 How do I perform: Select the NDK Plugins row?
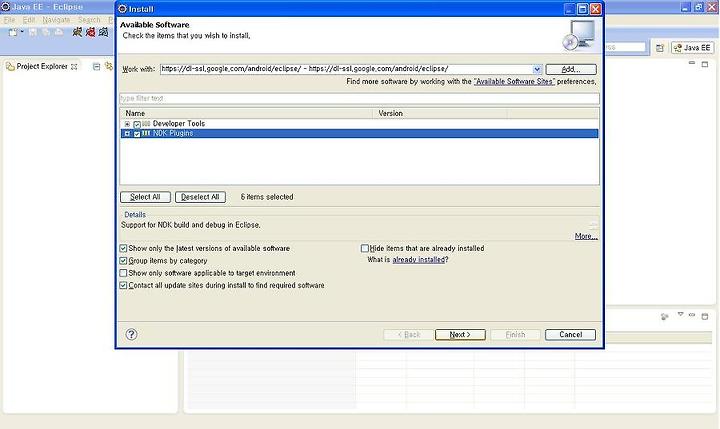(359, 134)
